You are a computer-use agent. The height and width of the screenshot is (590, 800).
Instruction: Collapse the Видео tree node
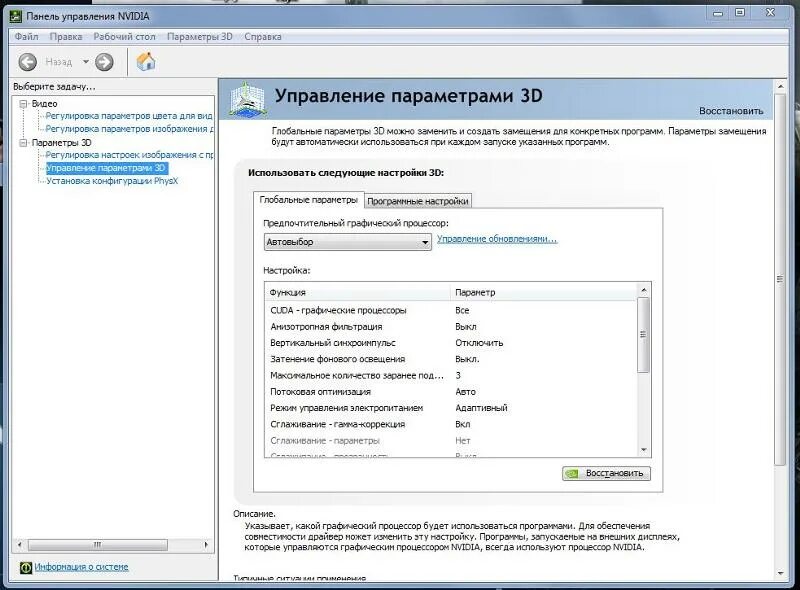click(23, 104)
